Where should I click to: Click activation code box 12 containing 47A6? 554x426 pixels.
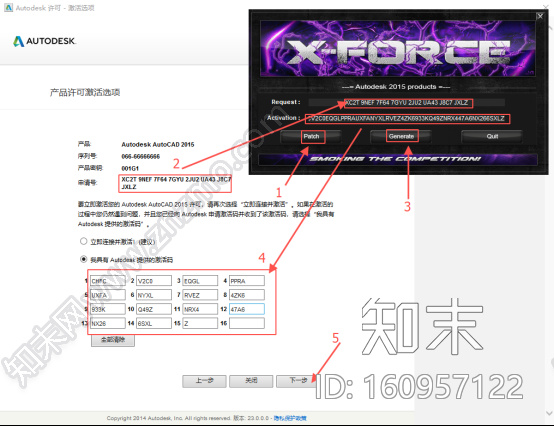(247, 309)
